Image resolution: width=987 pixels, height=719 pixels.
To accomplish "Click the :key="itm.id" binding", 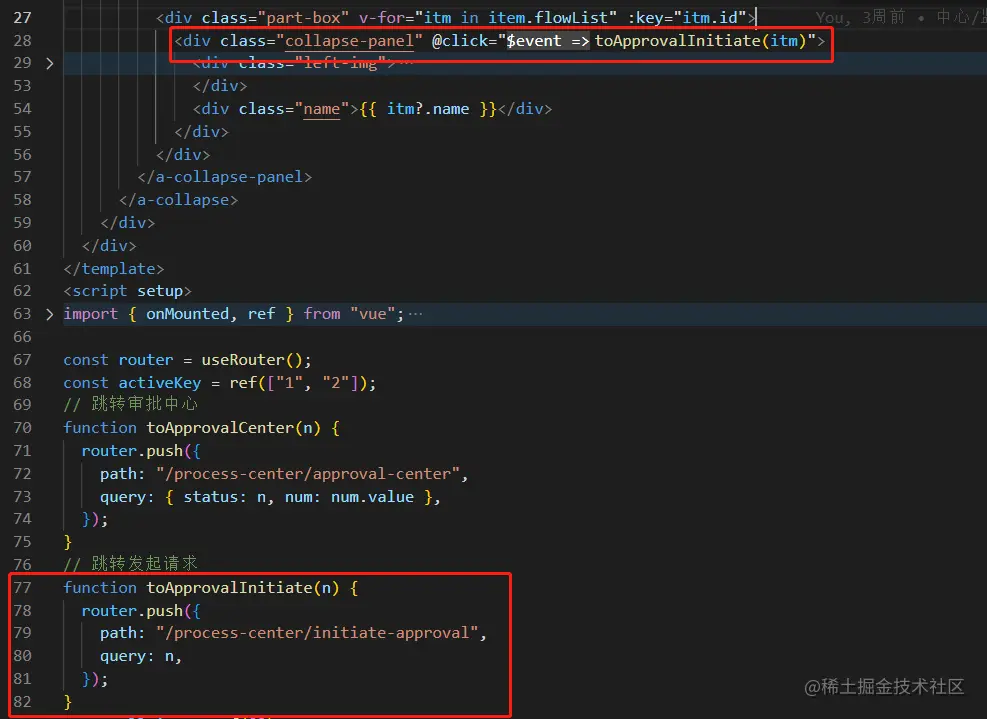I will [x=687, y=18].
